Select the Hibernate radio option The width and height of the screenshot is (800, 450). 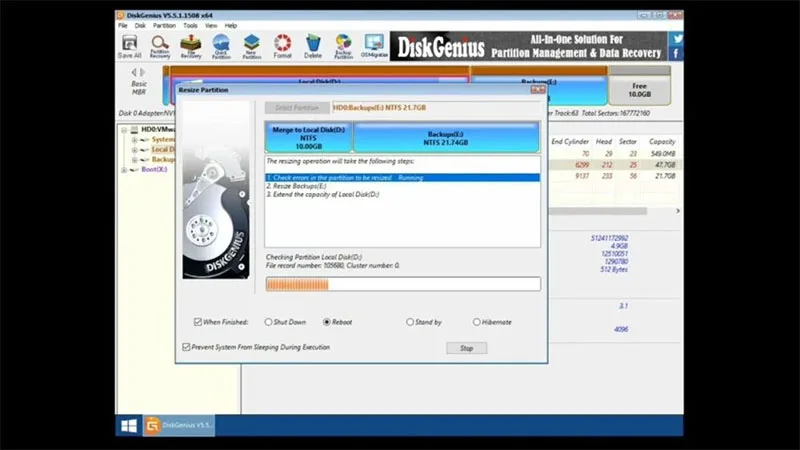(x=476, y=322)
